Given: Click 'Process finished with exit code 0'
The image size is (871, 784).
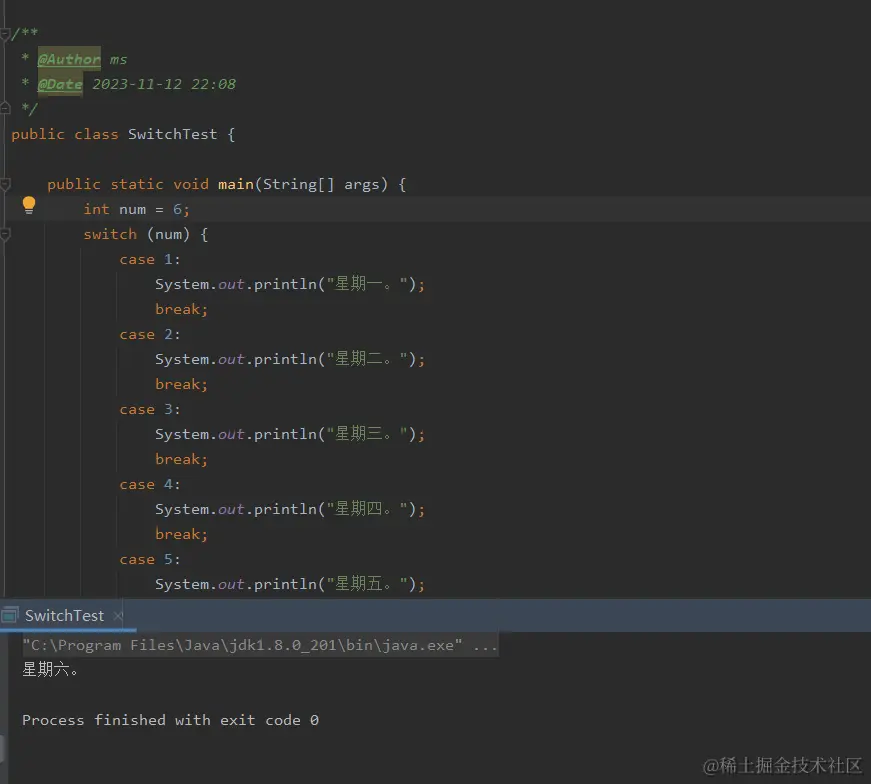Looking at the screenshot, I should (x=170, y=720).
